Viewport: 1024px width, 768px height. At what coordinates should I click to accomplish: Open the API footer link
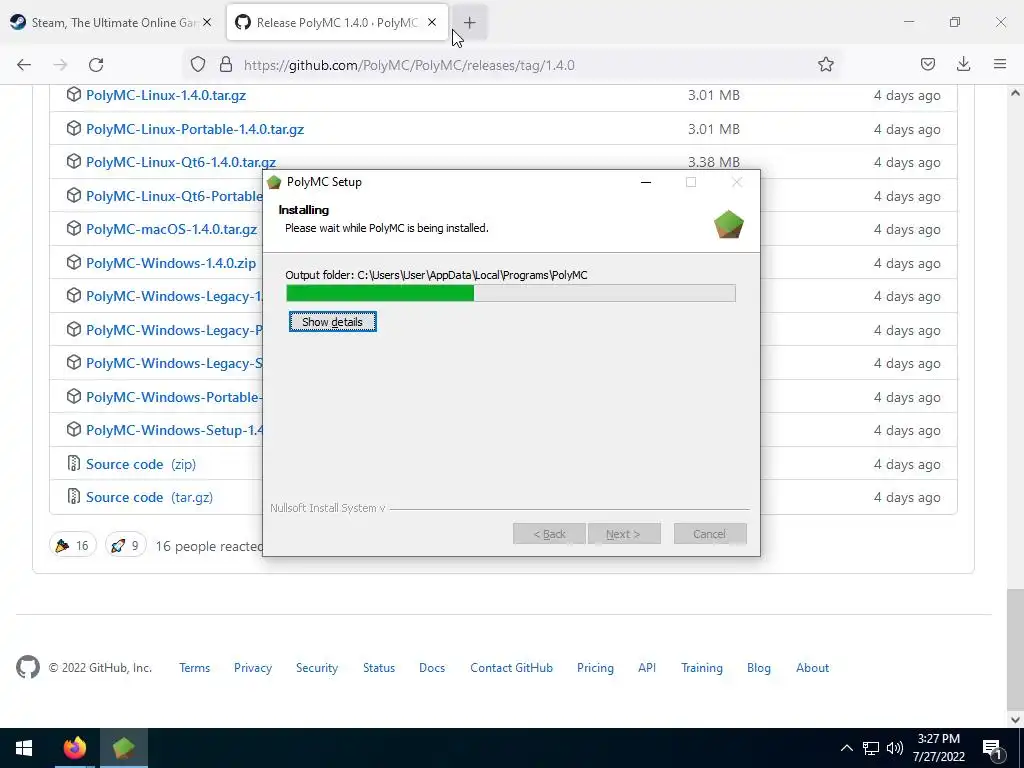pyautogui.click(x=647, y=668)
